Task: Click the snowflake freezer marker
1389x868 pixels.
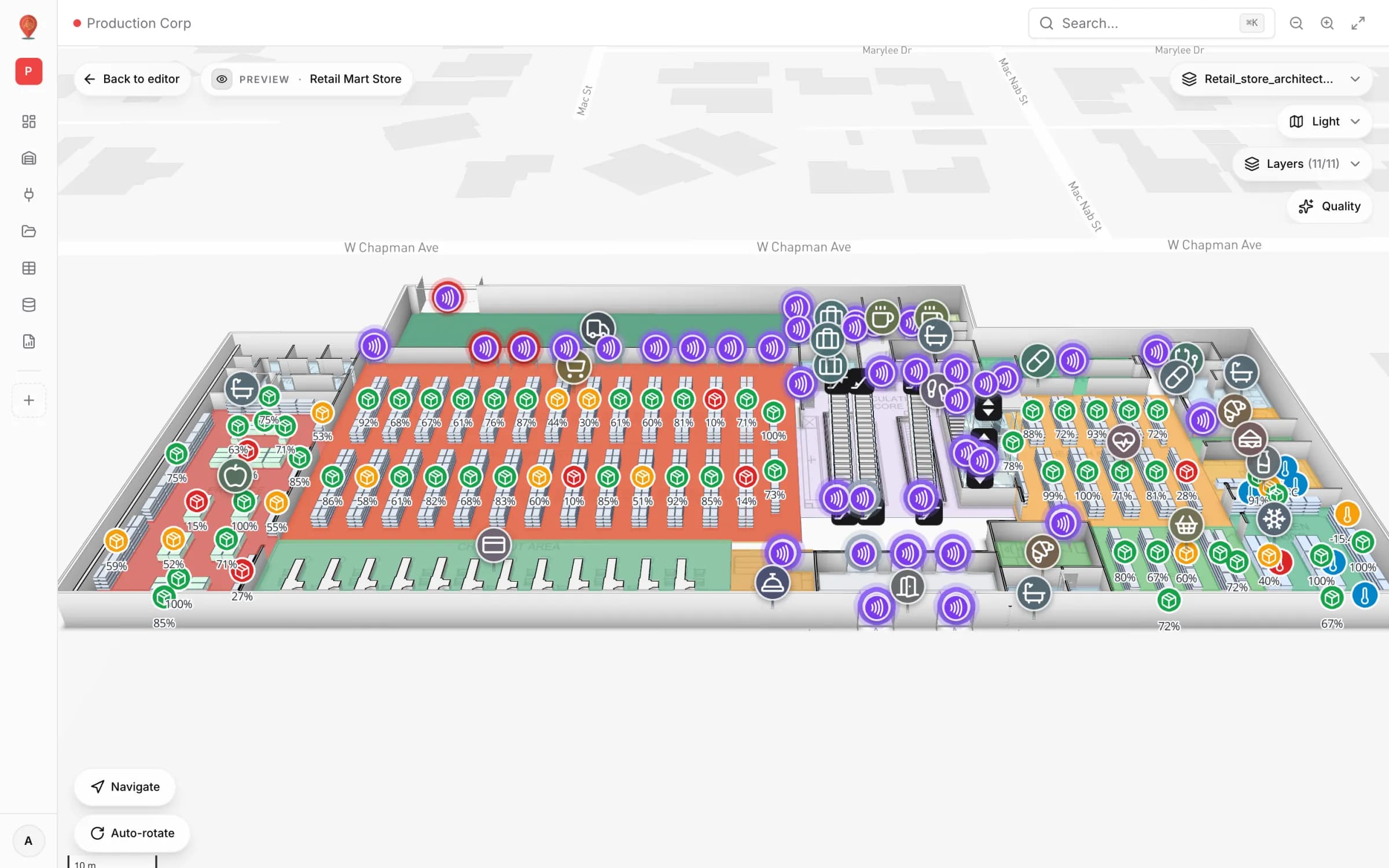Action: [x=1274, y=518]
